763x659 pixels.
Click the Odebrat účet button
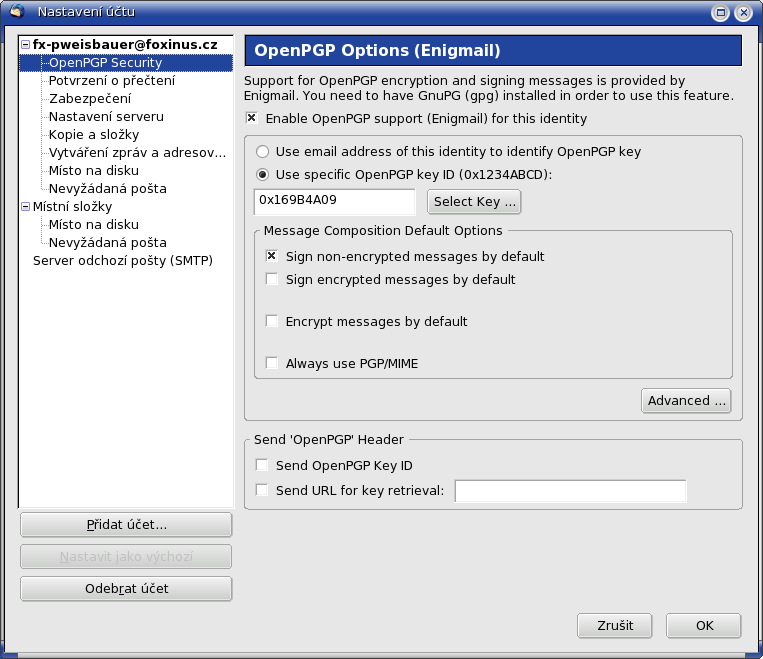pyautogui.click(x=126, y=589)
